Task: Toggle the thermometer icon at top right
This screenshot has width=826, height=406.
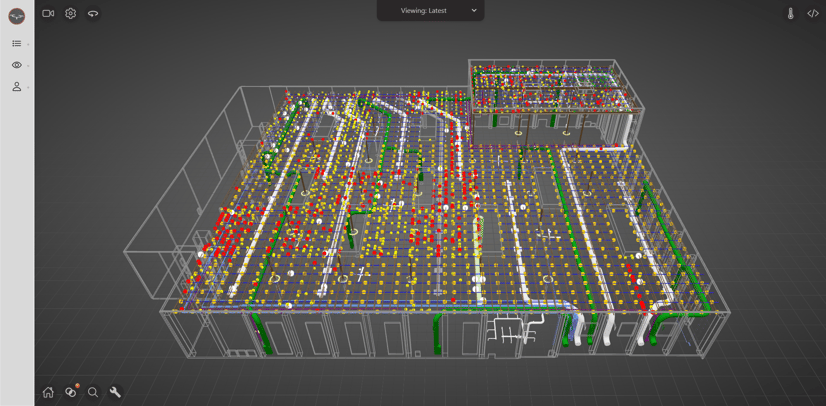Action: tap(790, 14)
